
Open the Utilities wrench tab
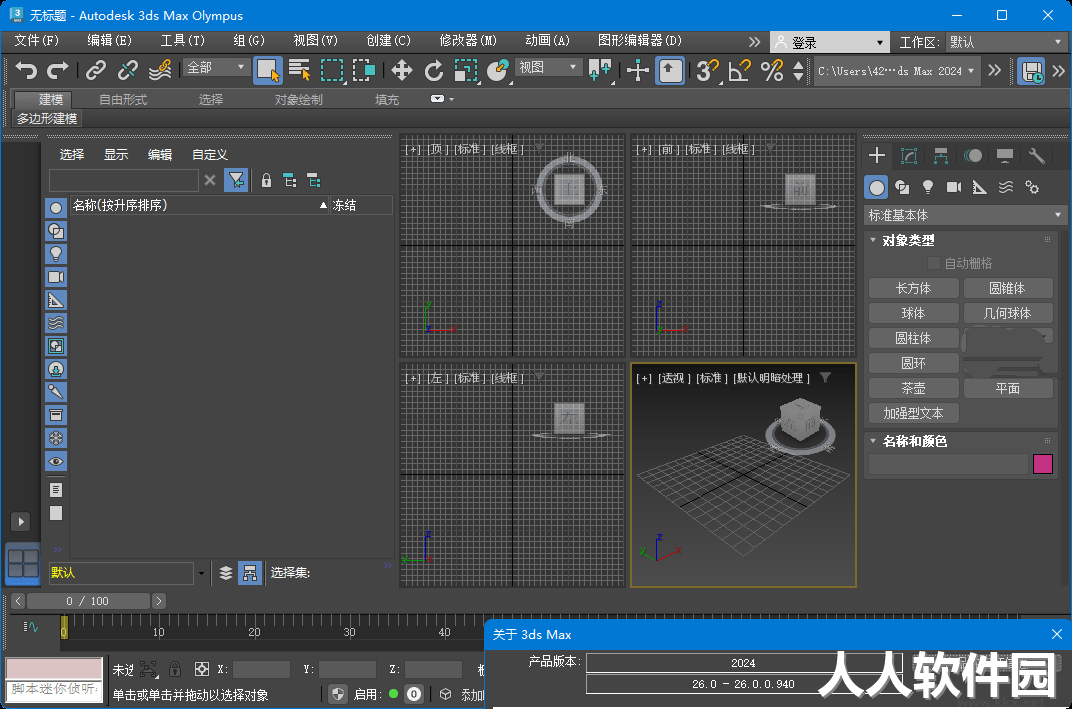(1036, 156)
